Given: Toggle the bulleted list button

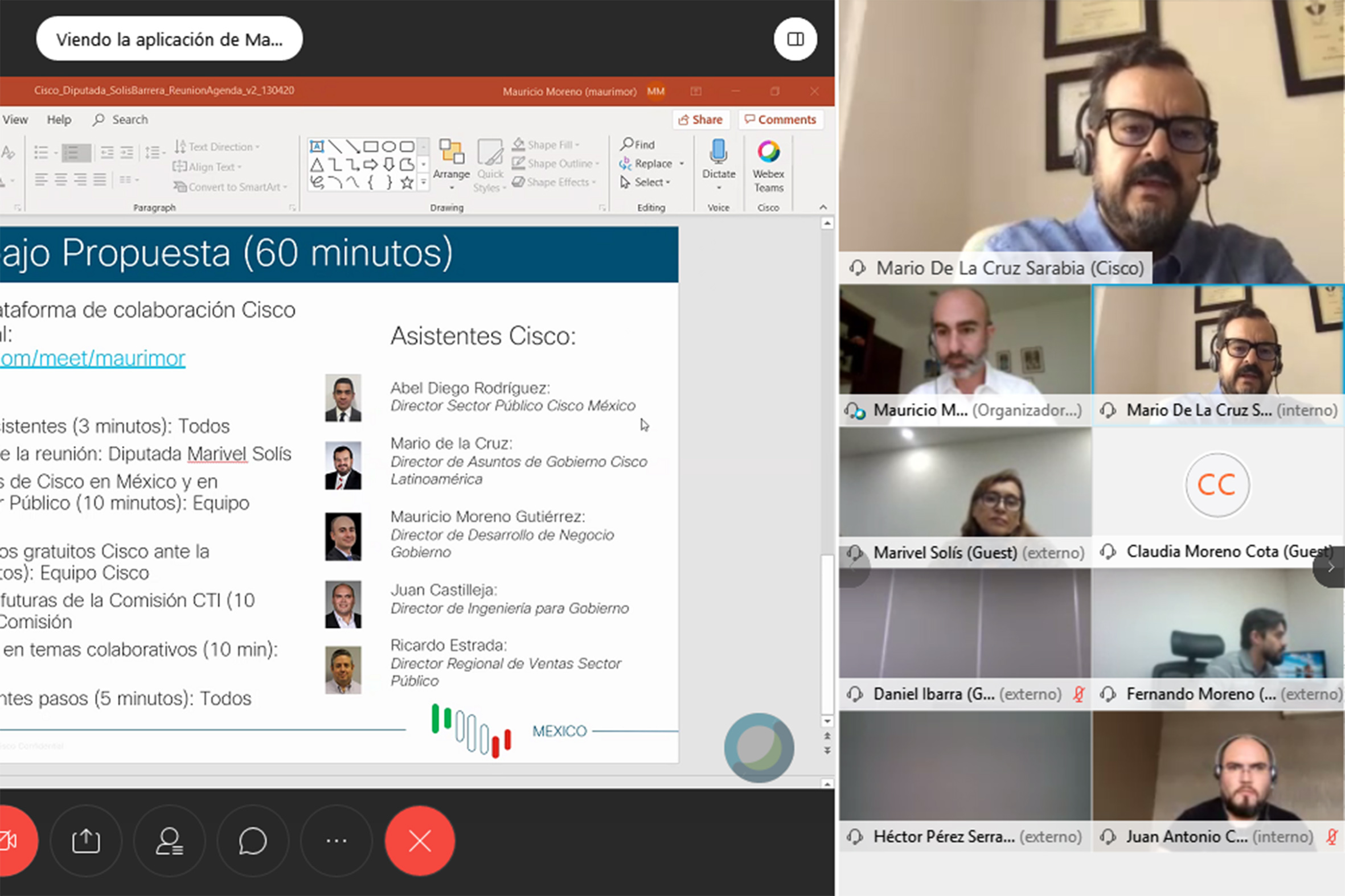Looking at the screenshot, I should 41,152.
